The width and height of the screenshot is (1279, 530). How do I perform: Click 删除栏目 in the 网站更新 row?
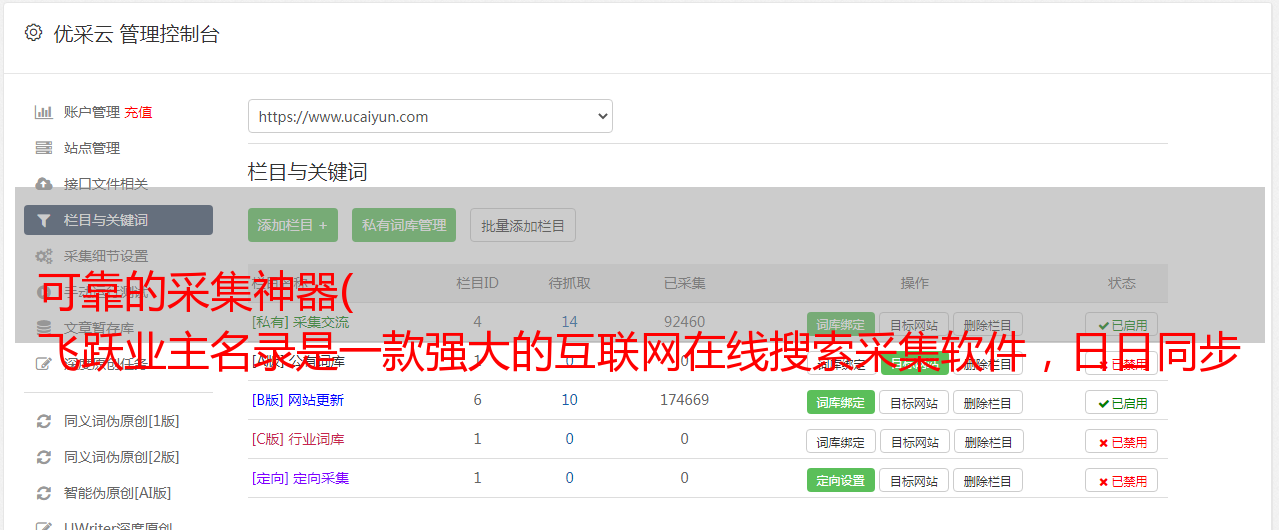point(988,402)
